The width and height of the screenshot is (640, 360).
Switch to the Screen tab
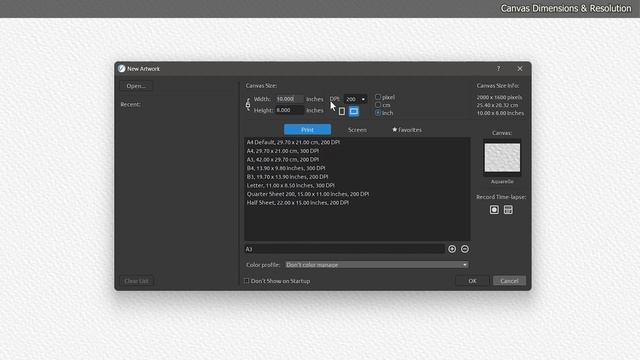[x=357, y=129]
